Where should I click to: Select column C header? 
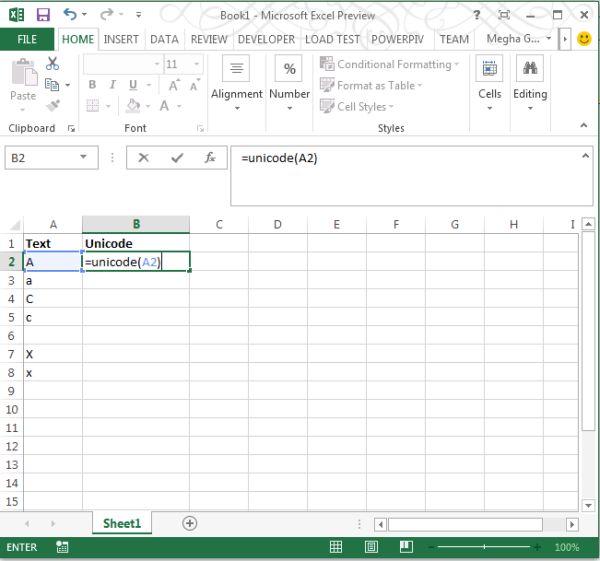pos(219,225)
